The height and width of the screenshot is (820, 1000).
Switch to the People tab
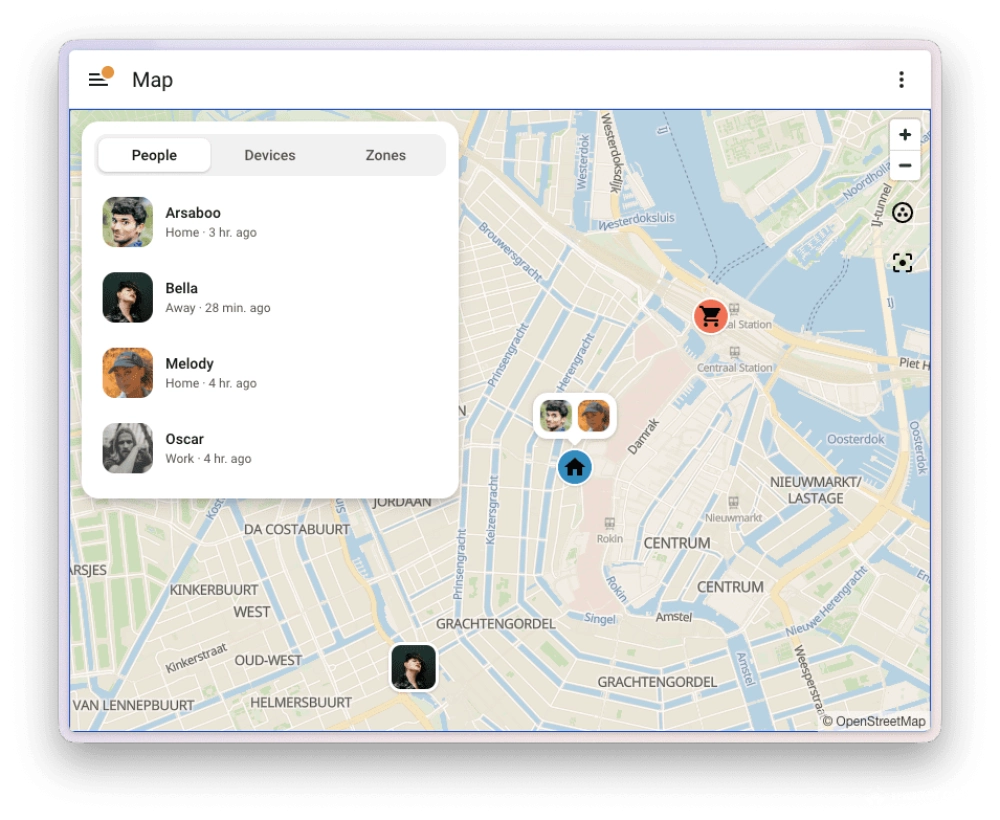coord(154,155)
